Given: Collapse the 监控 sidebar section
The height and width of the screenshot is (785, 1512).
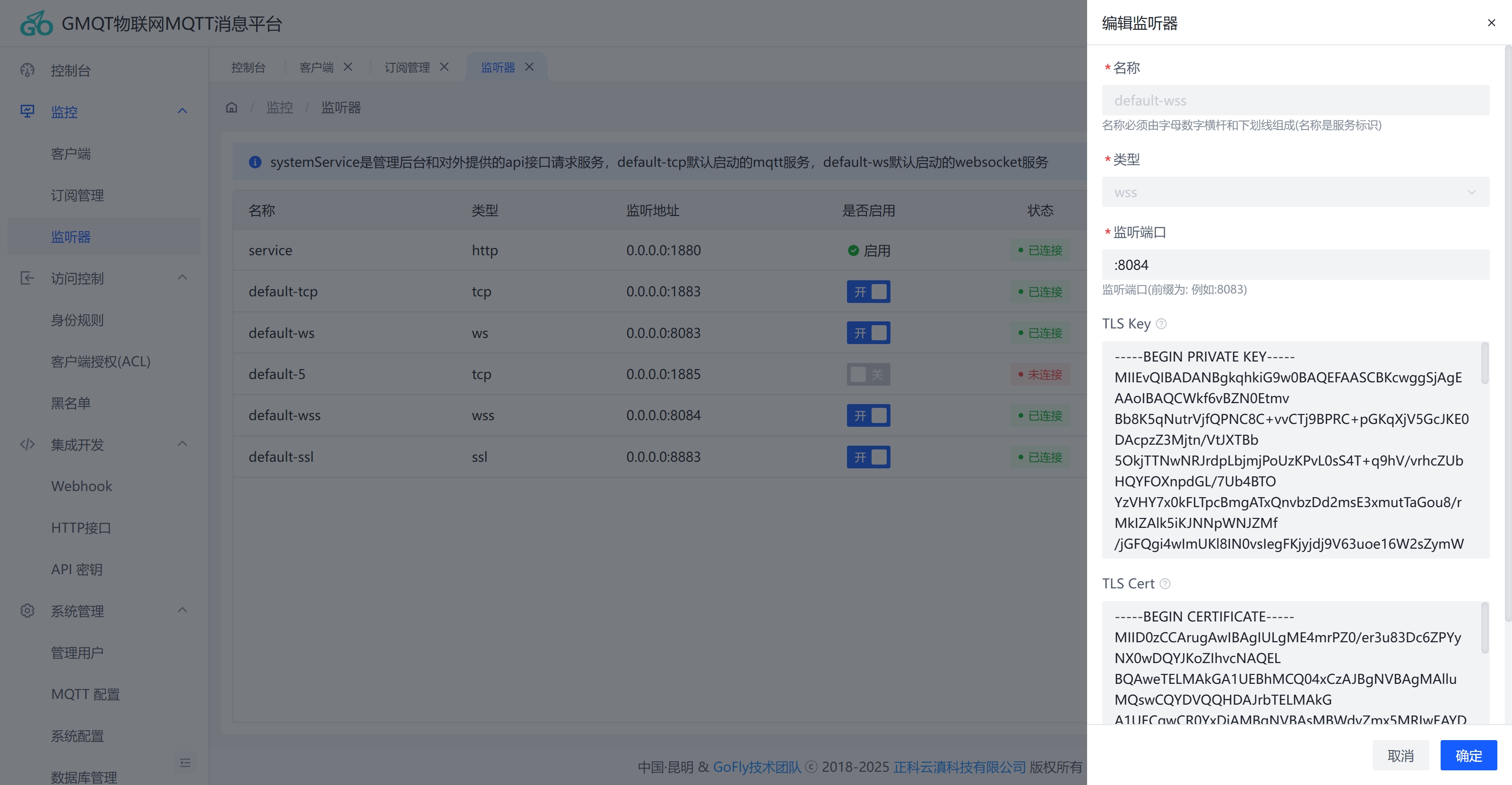Looking at the screenshot, I should point(182,111).
